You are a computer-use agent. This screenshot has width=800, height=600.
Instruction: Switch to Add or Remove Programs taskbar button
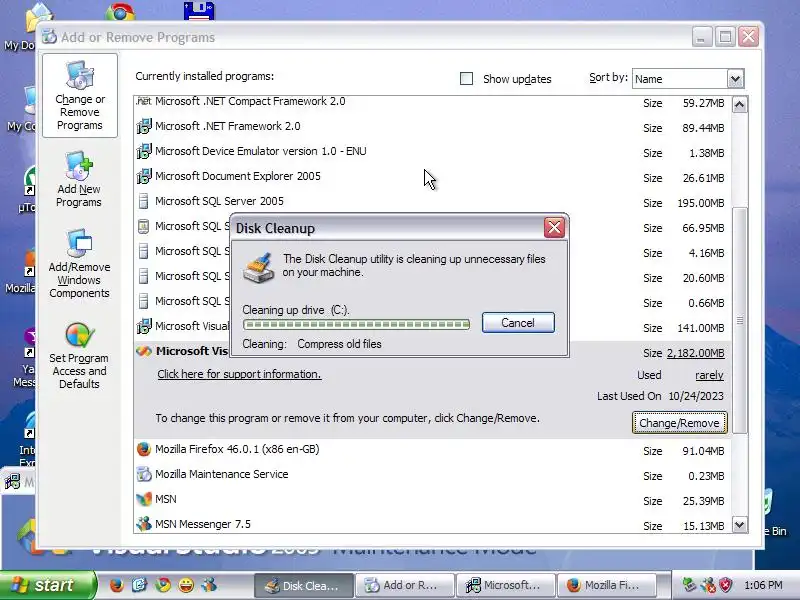[404, 585]
